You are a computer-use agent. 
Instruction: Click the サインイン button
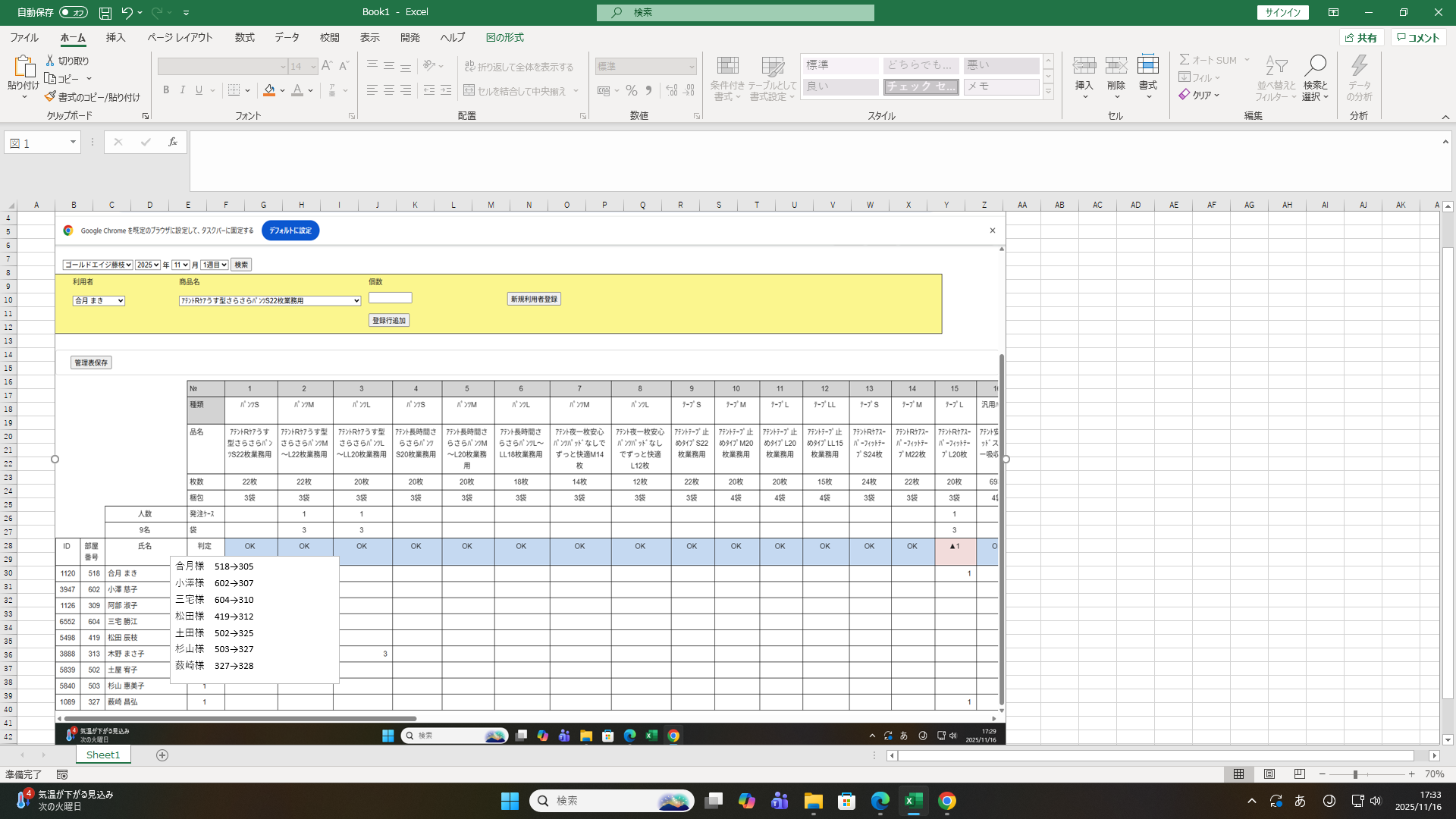pyautogui.click(x=1282, y=13)
